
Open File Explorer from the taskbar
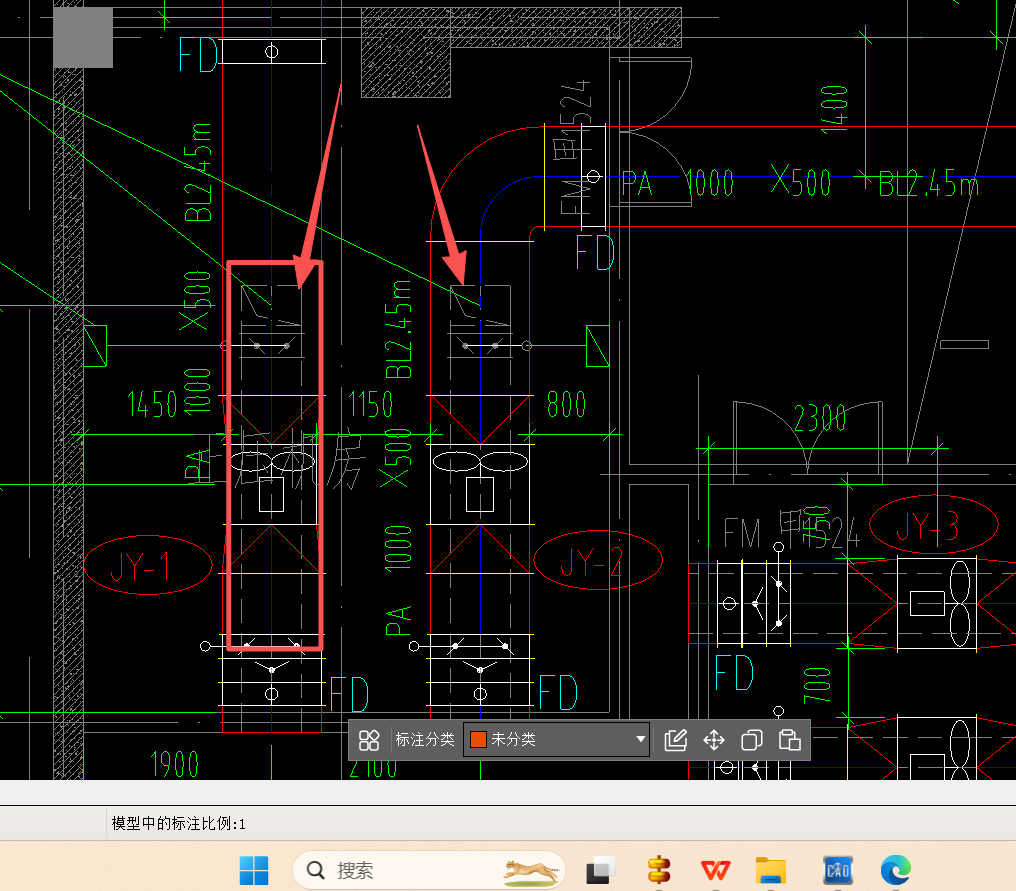tap(770, 870)
